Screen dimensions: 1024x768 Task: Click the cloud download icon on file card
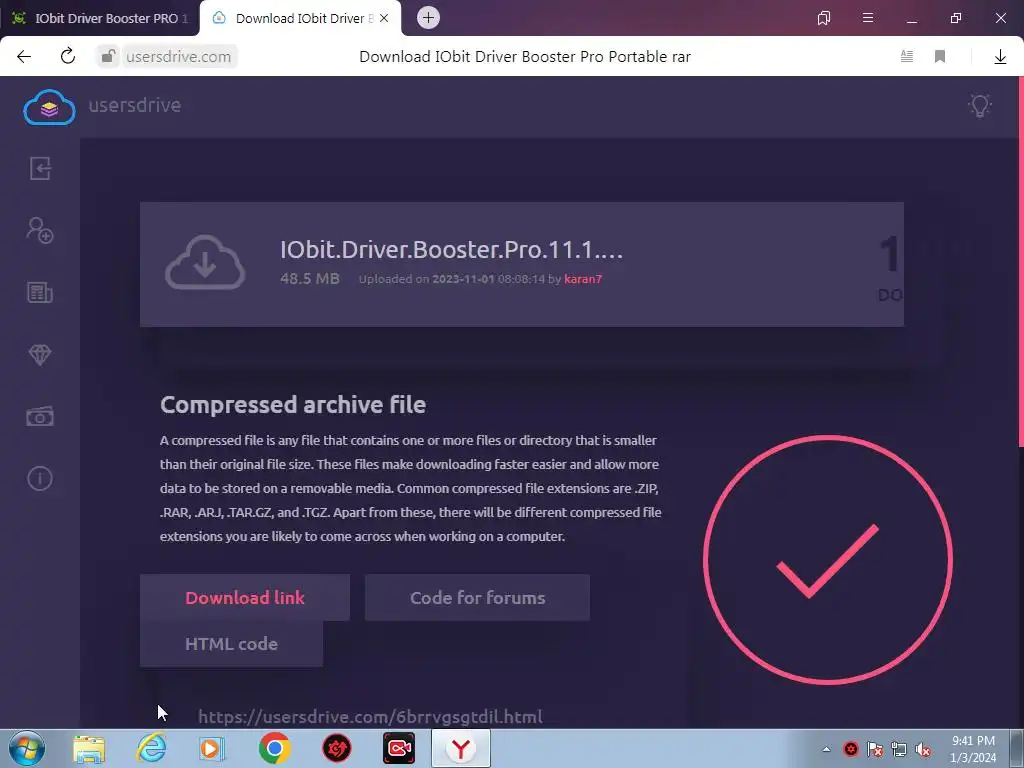coord(205,263)
